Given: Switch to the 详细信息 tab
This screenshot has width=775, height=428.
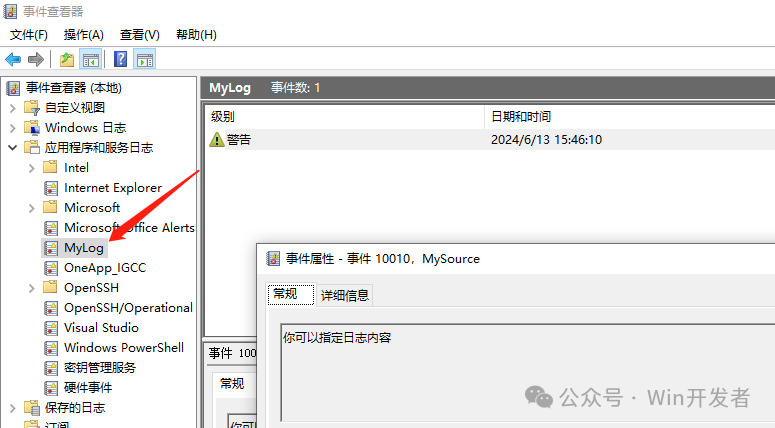Looking at the screenshot, I should click(344, 295).
